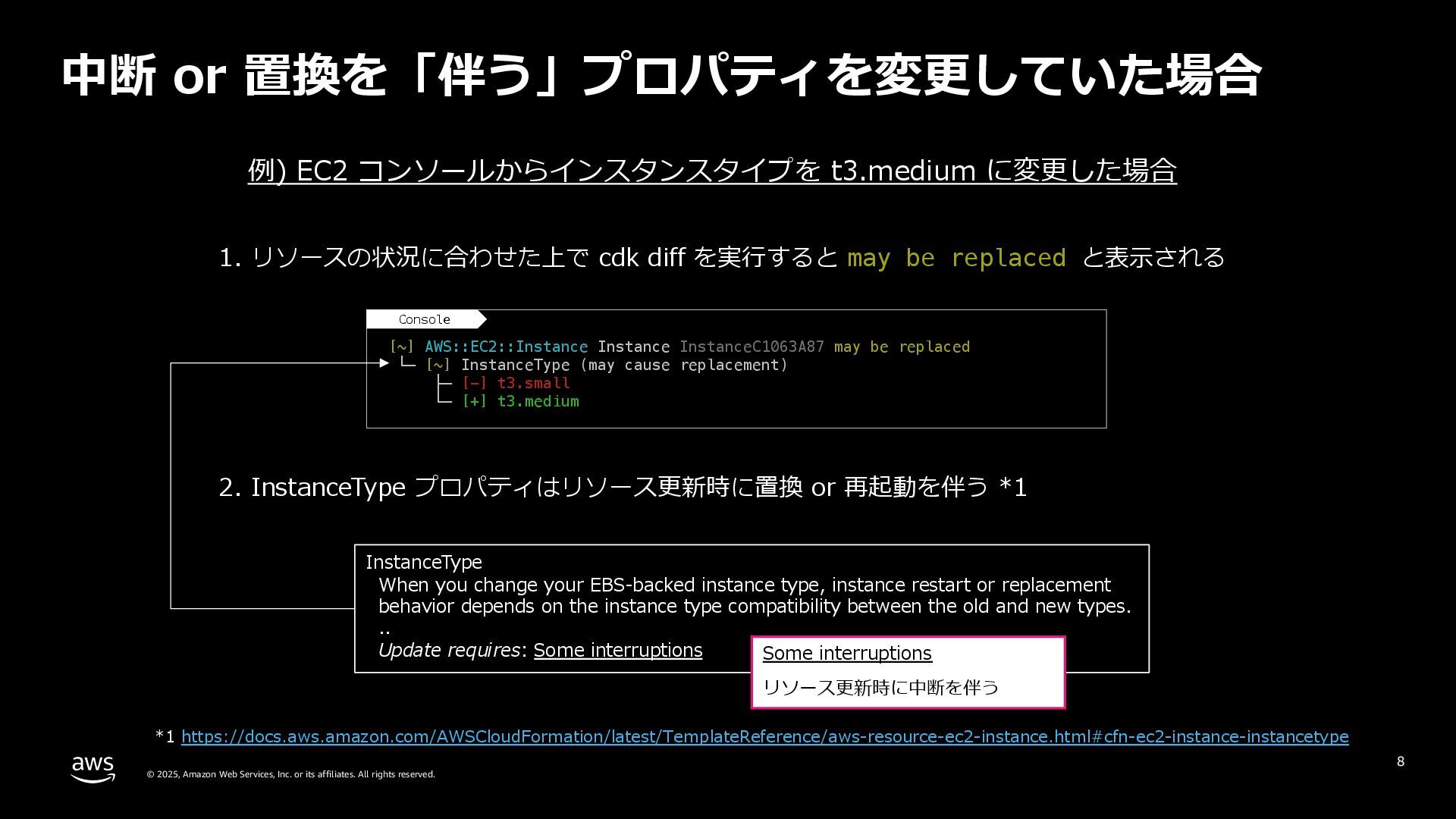Click the slide title text starting '中断 or 置換を'
This screenshot has height=819, width=1456.
(661, 75)
